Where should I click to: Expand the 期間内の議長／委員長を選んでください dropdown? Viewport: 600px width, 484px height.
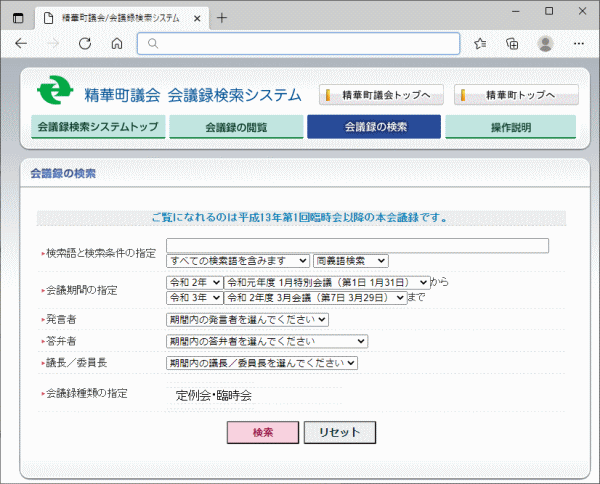tap(262, 363)
